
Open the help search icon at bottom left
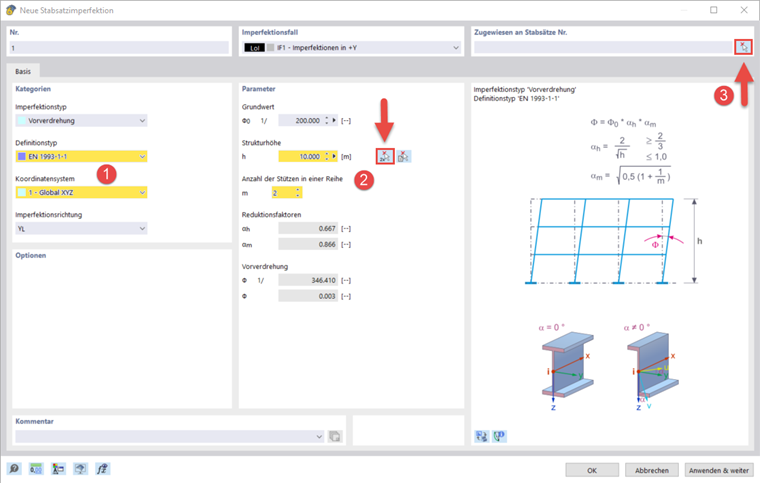[14, 468]
